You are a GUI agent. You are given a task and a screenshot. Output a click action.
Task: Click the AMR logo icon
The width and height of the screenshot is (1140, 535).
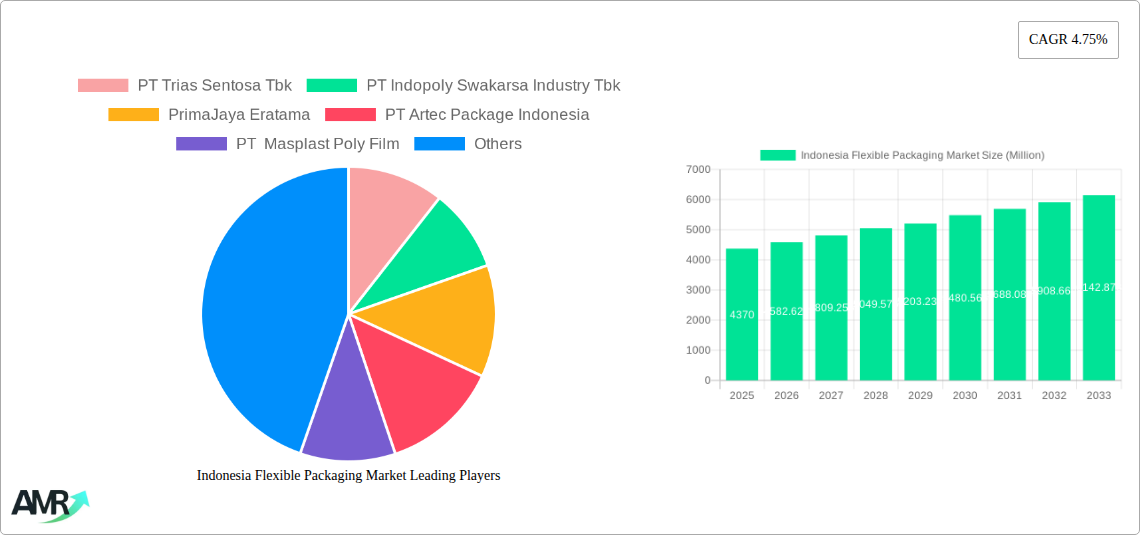49,504
